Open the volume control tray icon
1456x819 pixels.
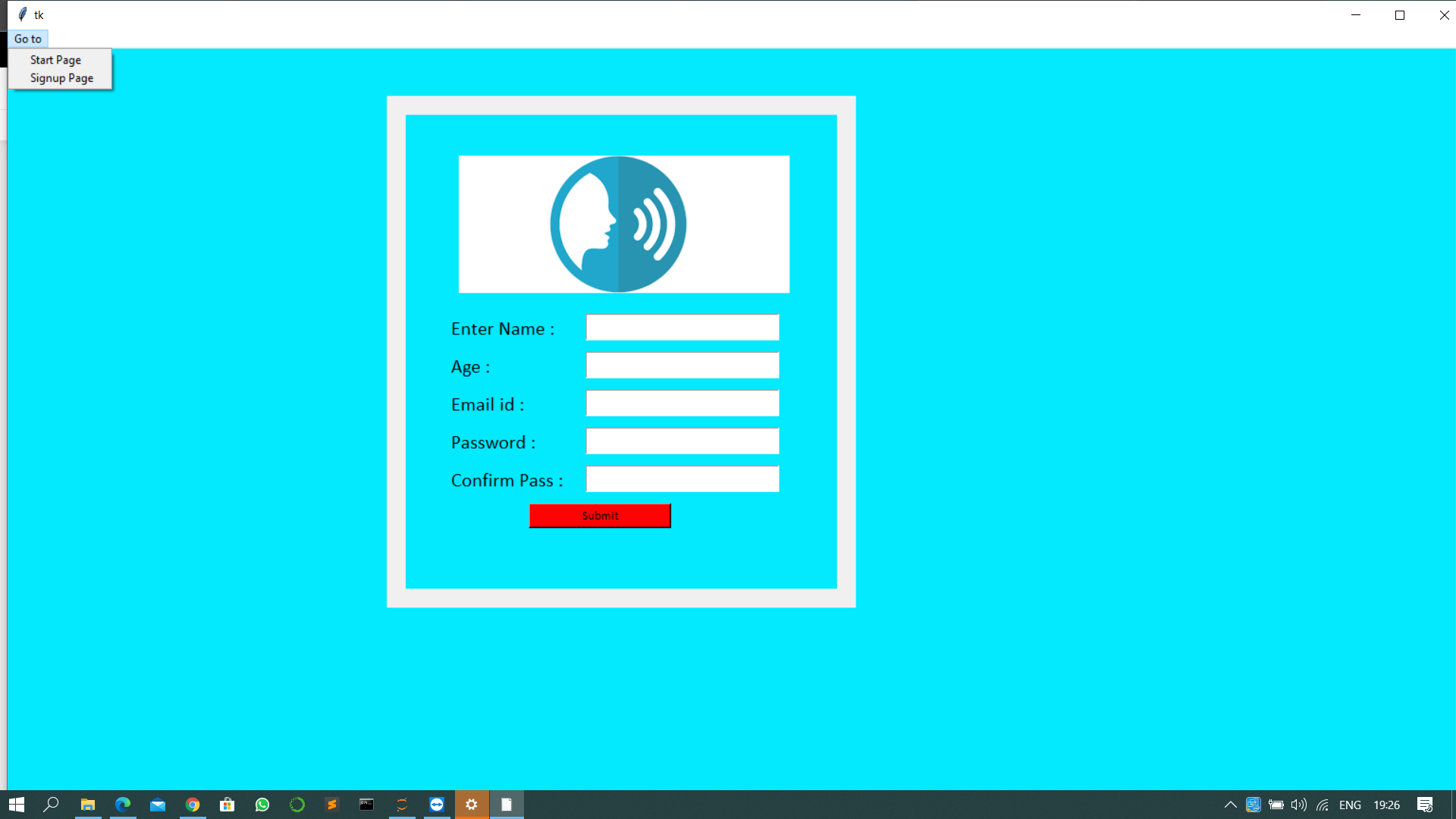click(x=1298, y=805)
